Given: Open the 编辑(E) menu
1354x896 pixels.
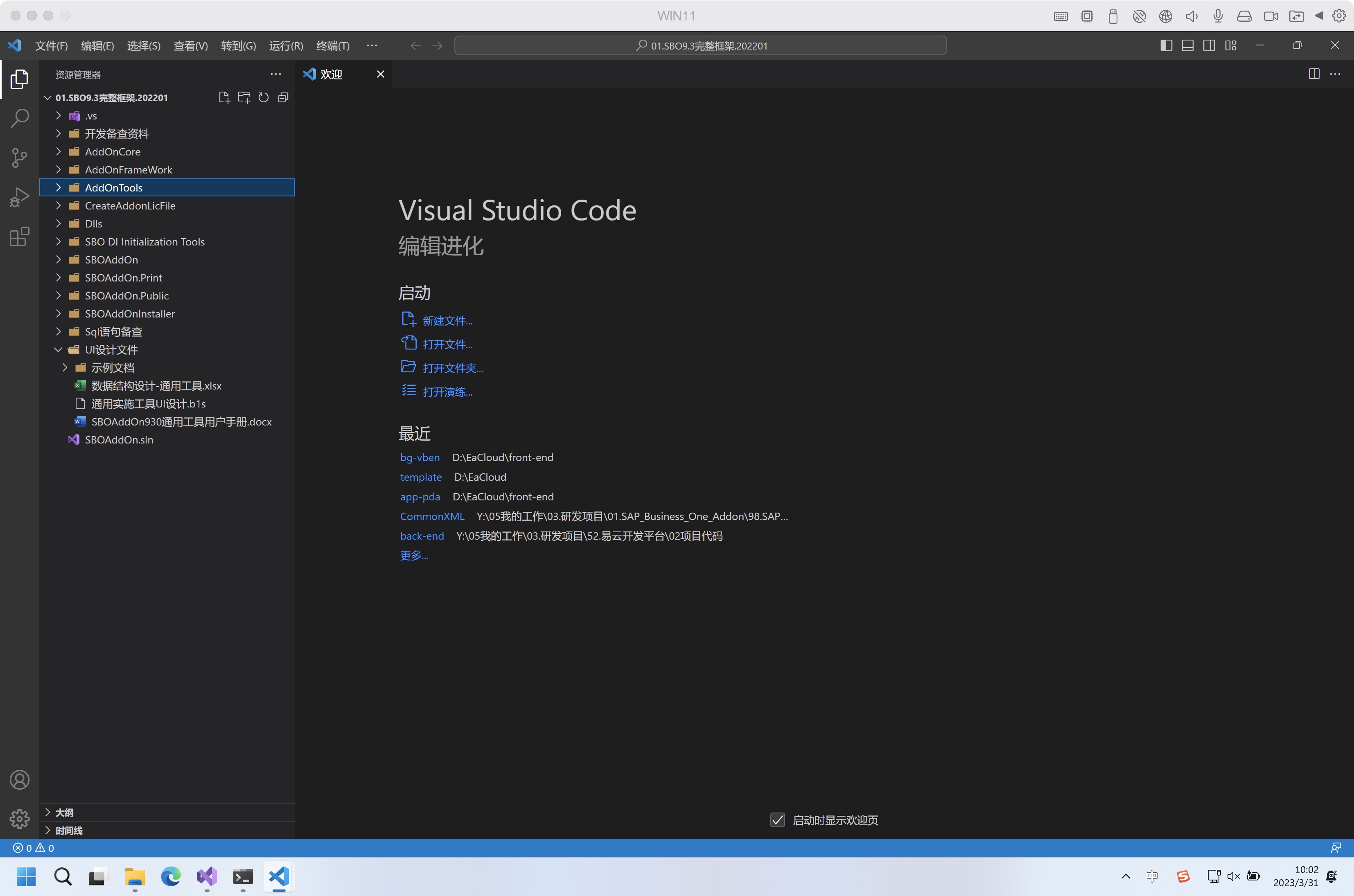Looking at the screenshot, I should coord(98,46).
